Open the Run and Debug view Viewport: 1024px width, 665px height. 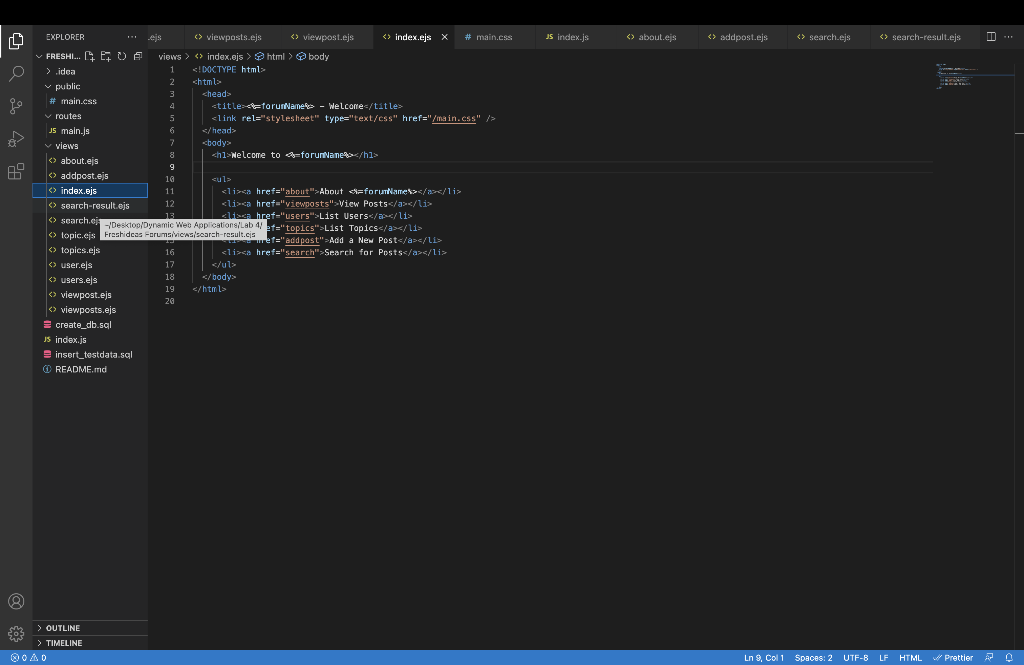(16, 138)
